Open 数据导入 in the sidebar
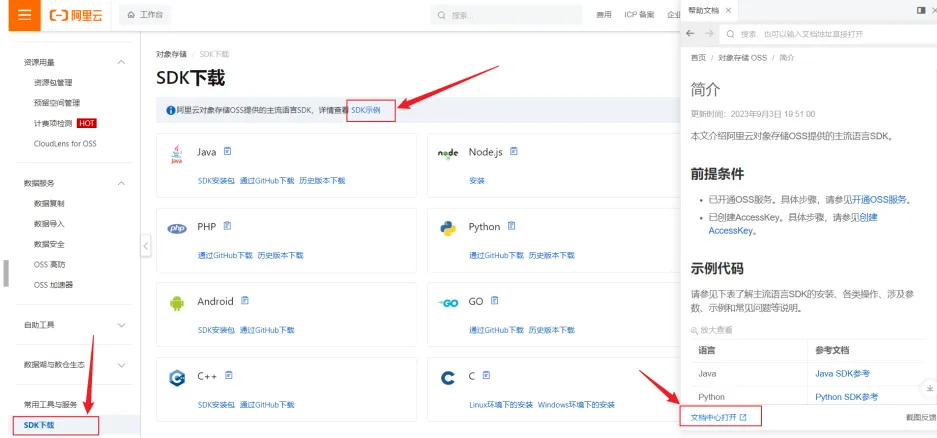The image size is (937, 438). [49, 223]
